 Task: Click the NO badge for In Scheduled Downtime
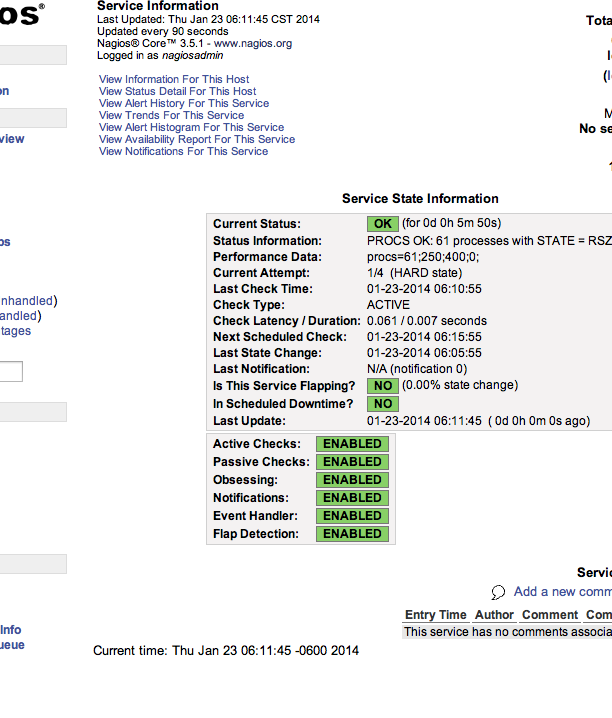382,403
